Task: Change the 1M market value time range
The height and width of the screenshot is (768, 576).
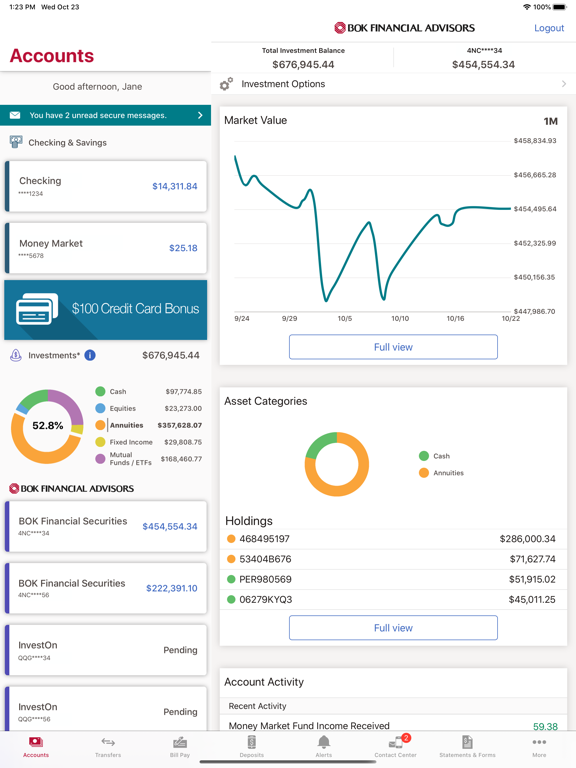Action: click(550, 121)
